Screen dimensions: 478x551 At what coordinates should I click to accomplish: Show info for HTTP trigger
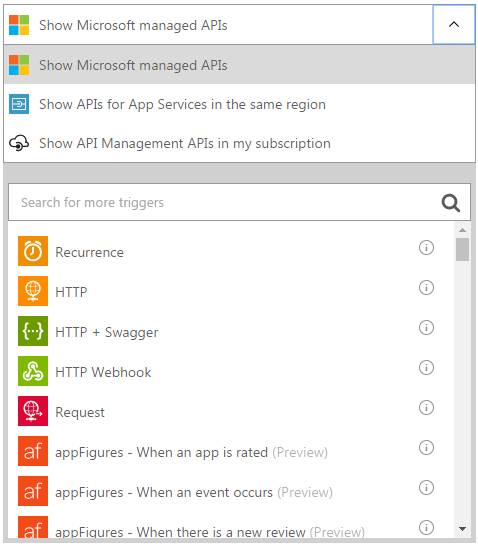[426, 288]
